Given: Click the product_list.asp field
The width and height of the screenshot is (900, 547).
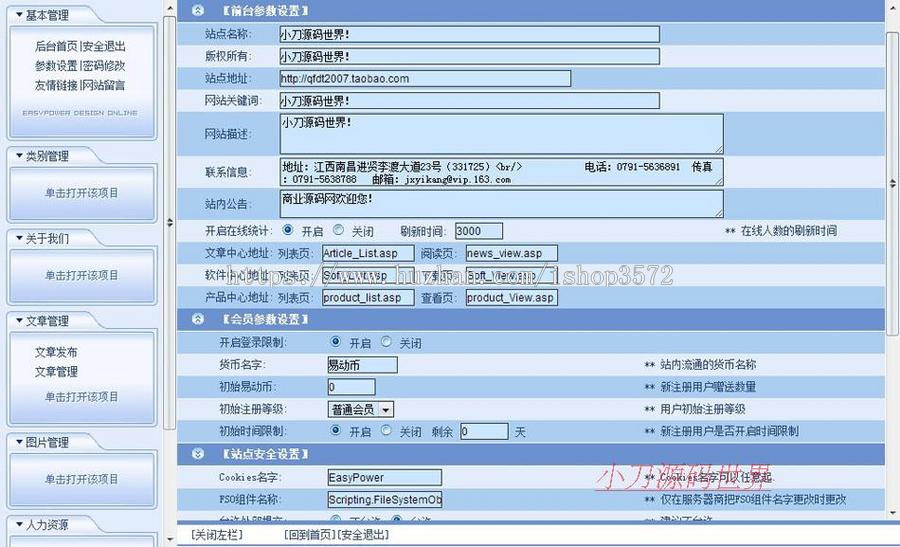Looking at the screenshot, I should click(368, 297).
